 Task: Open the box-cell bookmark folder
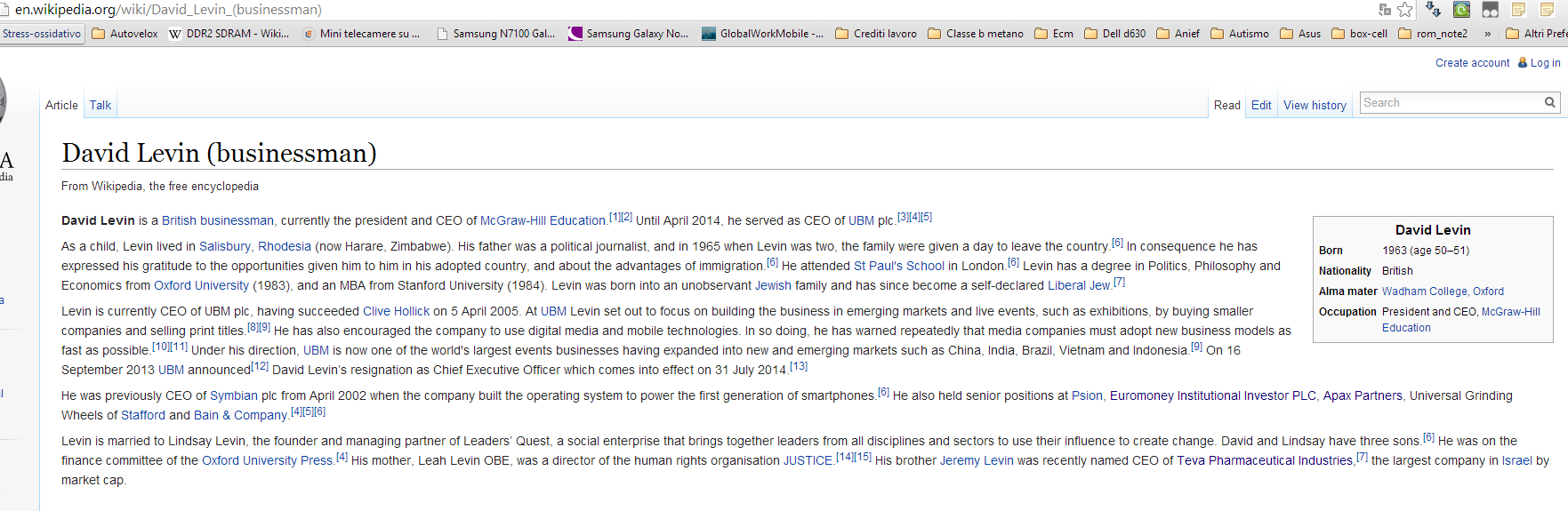(x=1360, y=34)
